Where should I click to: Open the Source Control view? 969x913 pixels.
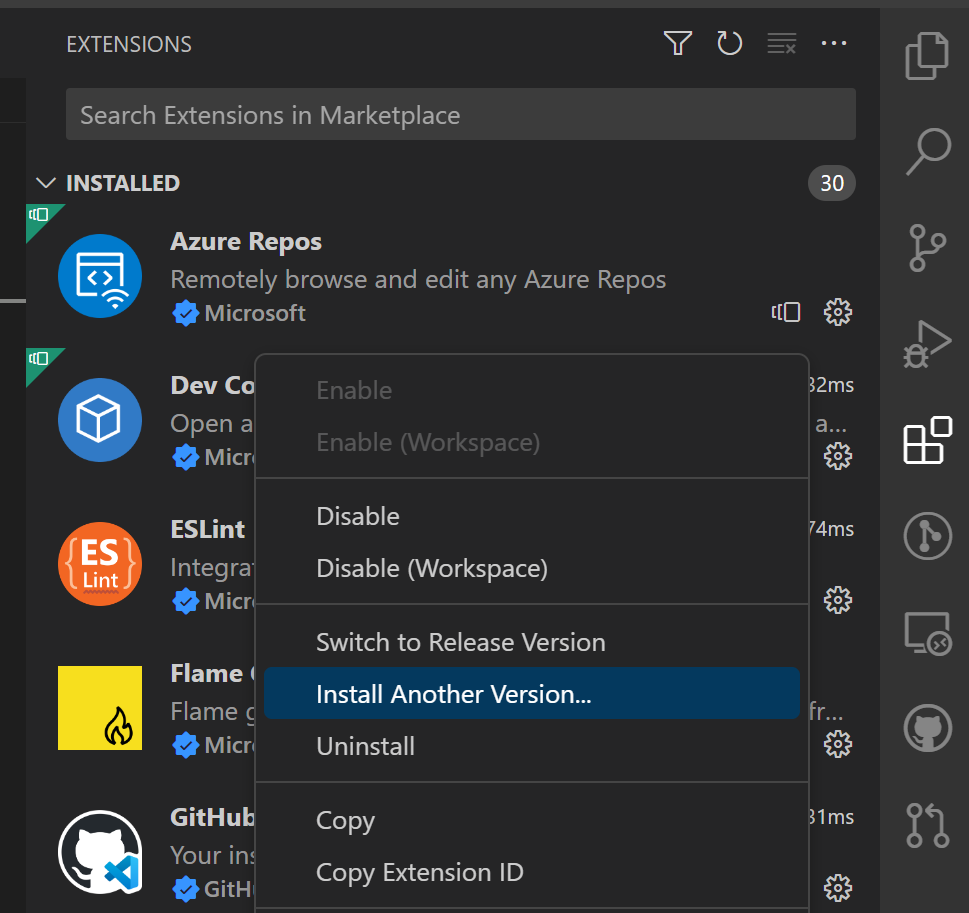click(x=927, y=248)
